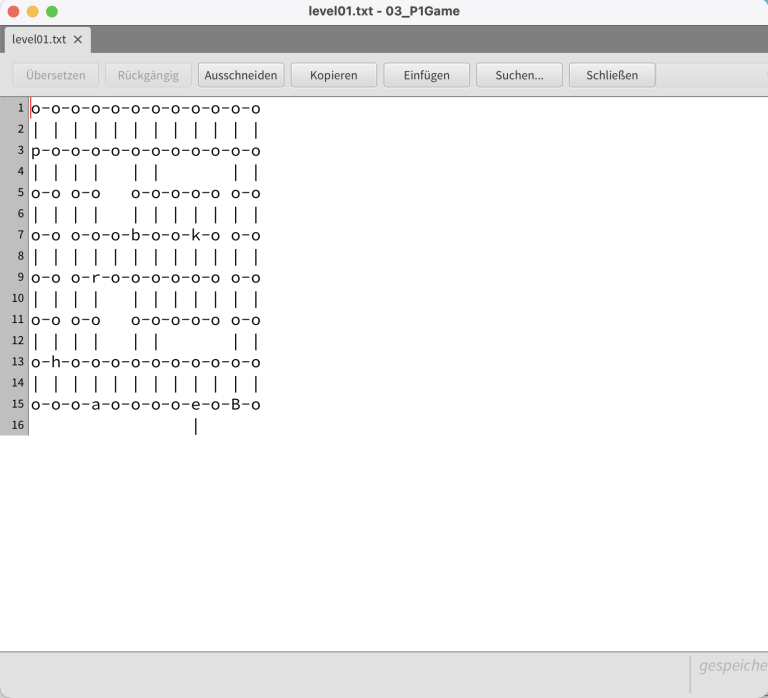The width and height of the screenshot is (768, 698).
Task: Click line number 16 in the gutter
Action: (x=17, y=426)
